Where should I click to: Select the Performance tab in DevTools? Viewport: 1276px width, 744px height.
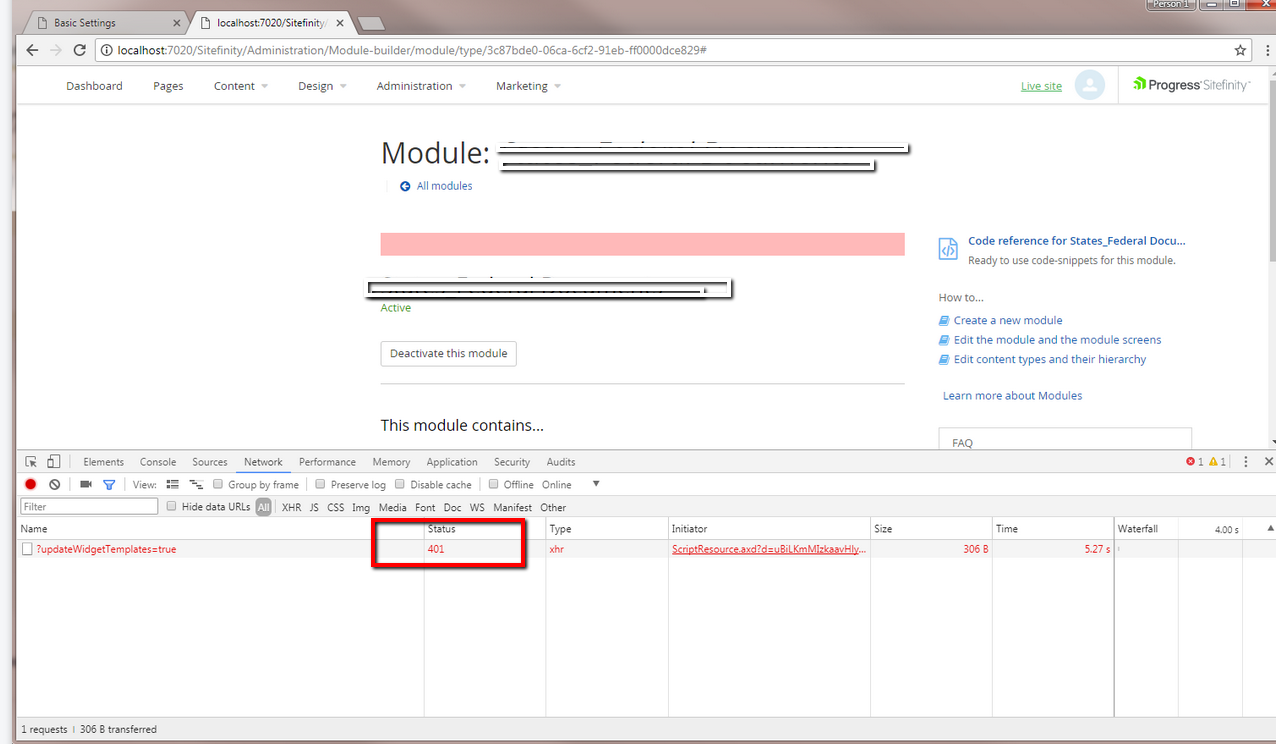pos(327,461)
